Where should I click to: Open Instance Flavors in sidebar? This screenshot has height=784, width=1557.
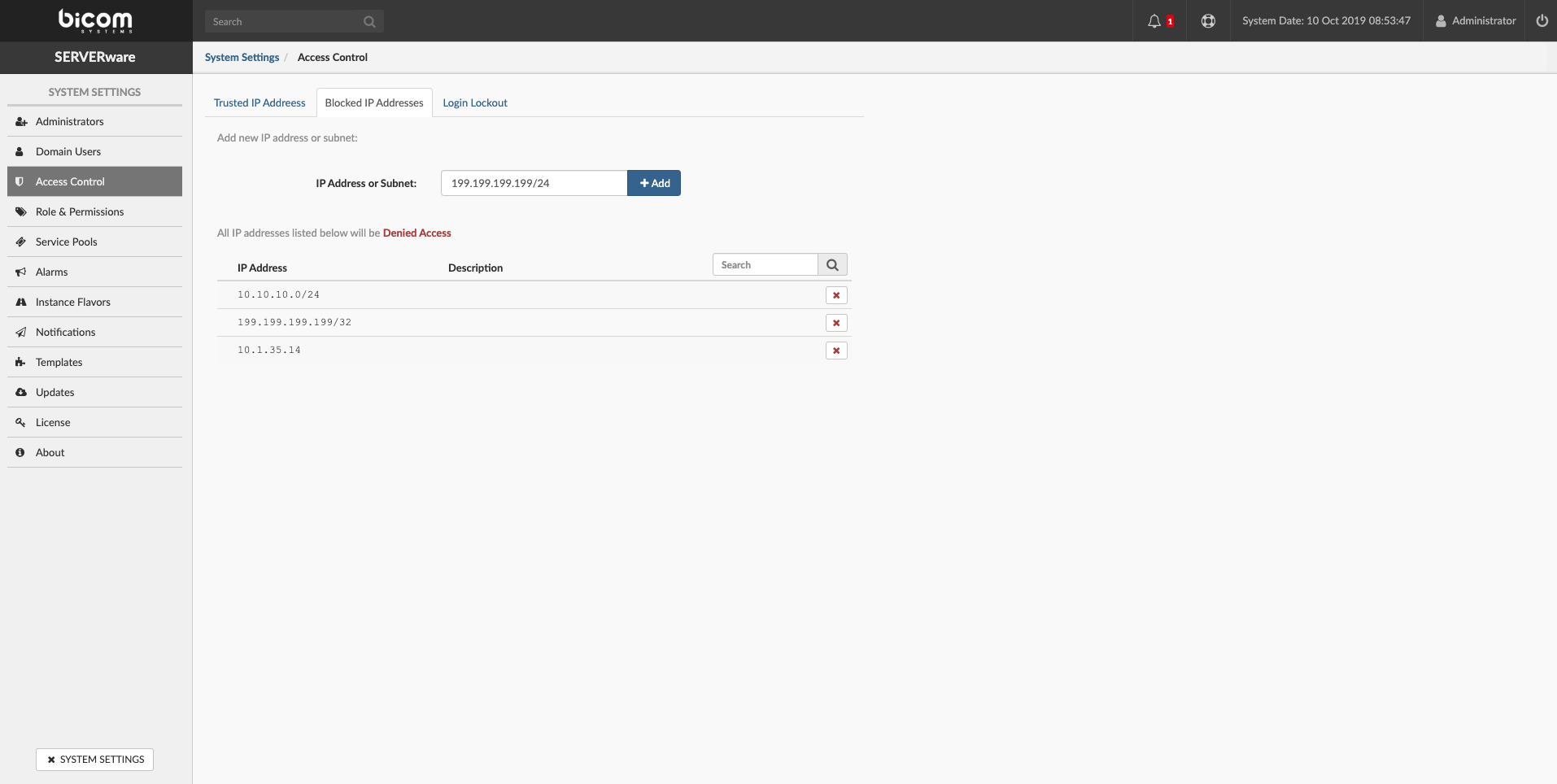[73, 303]
